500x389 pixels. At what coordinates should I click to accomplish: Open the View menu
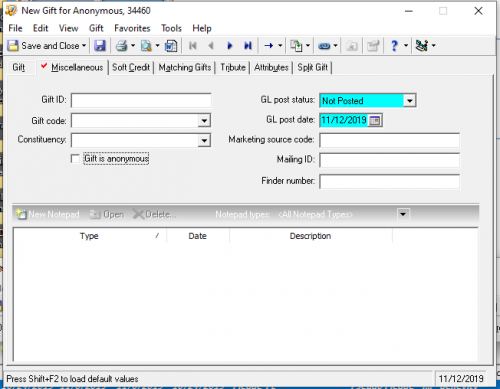click(x=68, y=28)
